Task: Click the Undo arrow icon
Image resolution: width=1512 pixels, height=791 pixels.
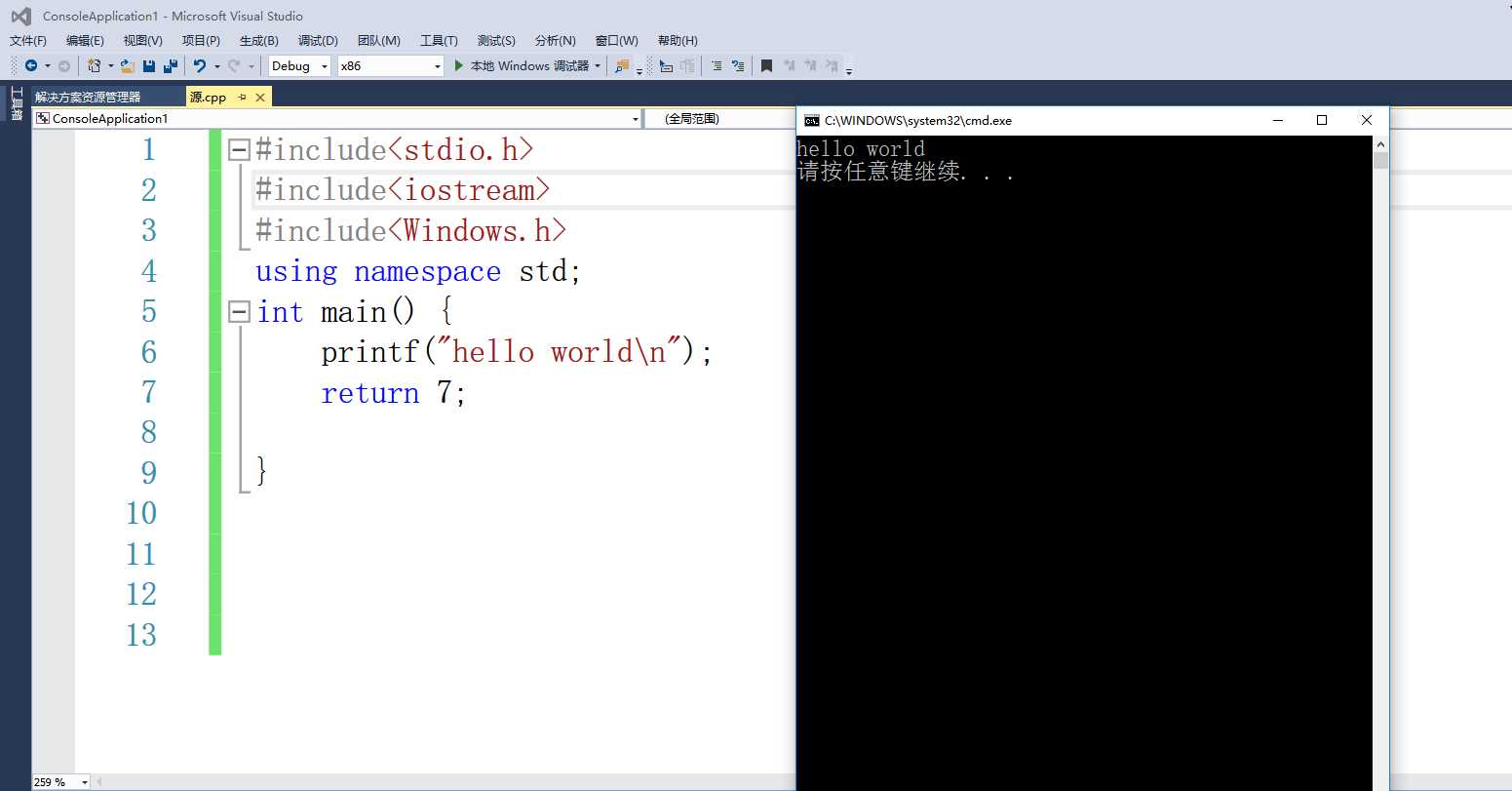Action: click(200, 65)
